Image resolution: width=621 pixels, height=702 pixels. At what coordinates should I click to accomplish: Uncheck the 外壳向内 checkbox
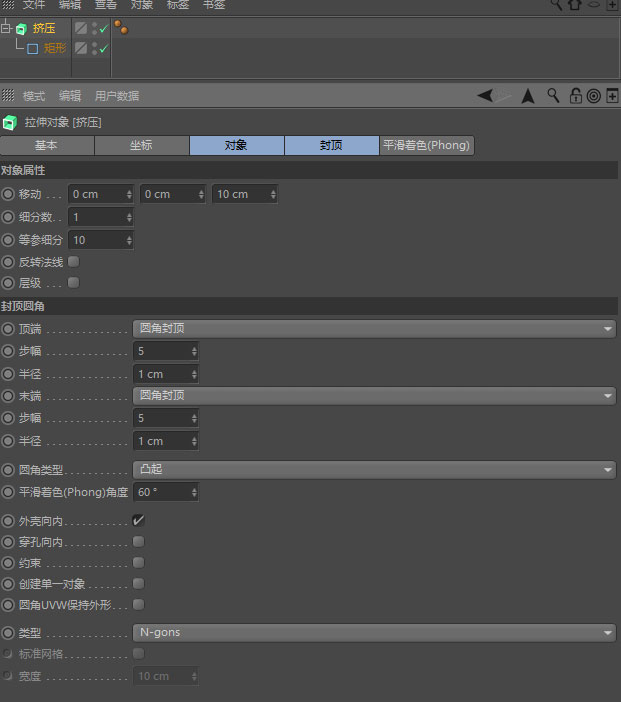tap(138, 520)
